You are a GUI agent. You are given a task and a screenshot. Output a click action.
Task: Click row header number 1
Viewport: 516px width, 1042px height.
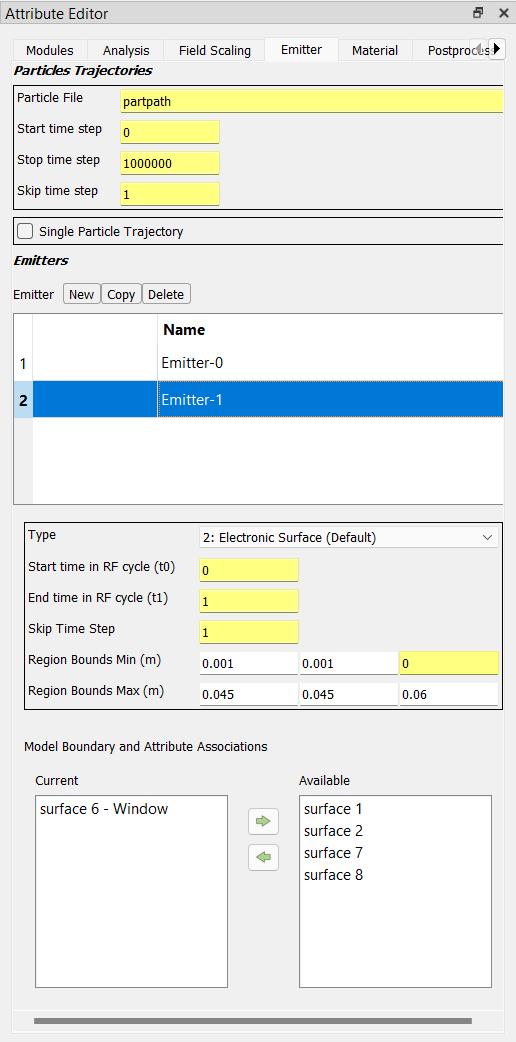click(x=23, y=364)
